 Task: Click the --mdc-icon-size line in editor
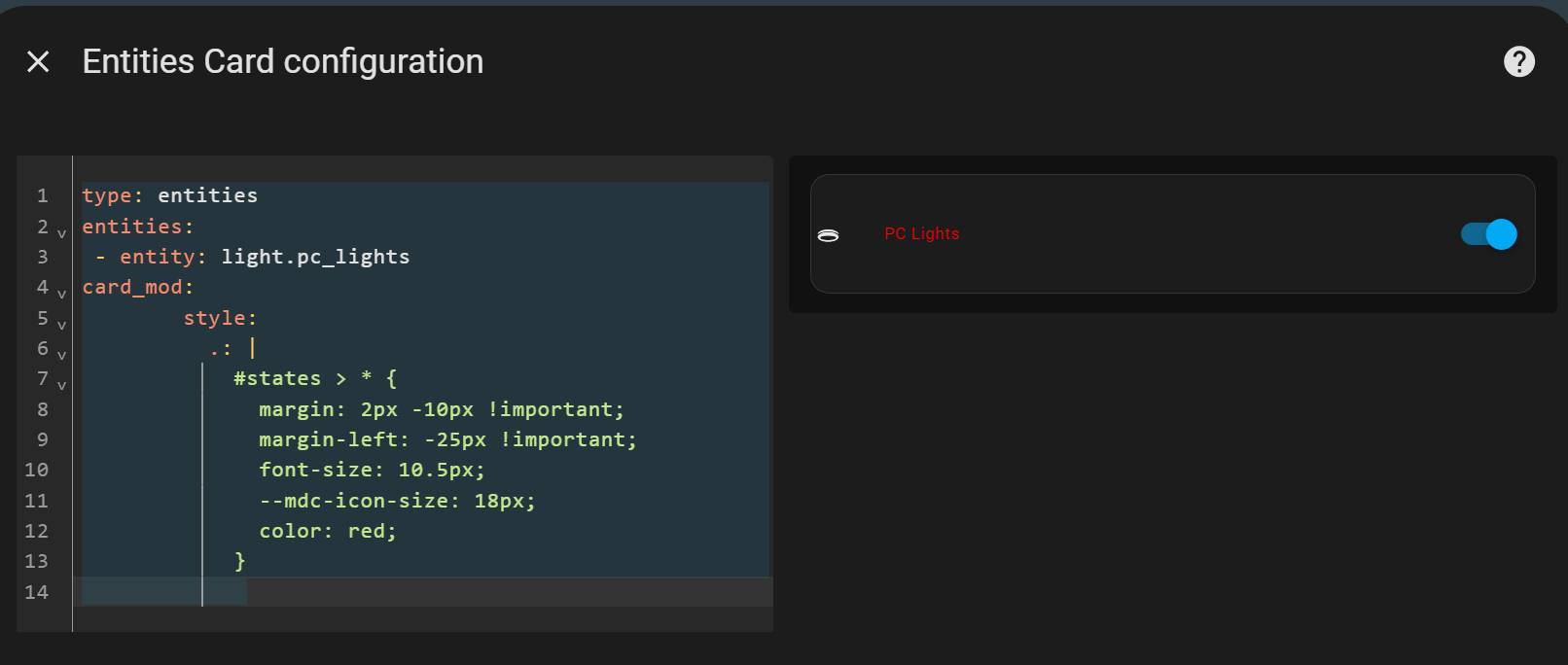click(x=397, y=500)
